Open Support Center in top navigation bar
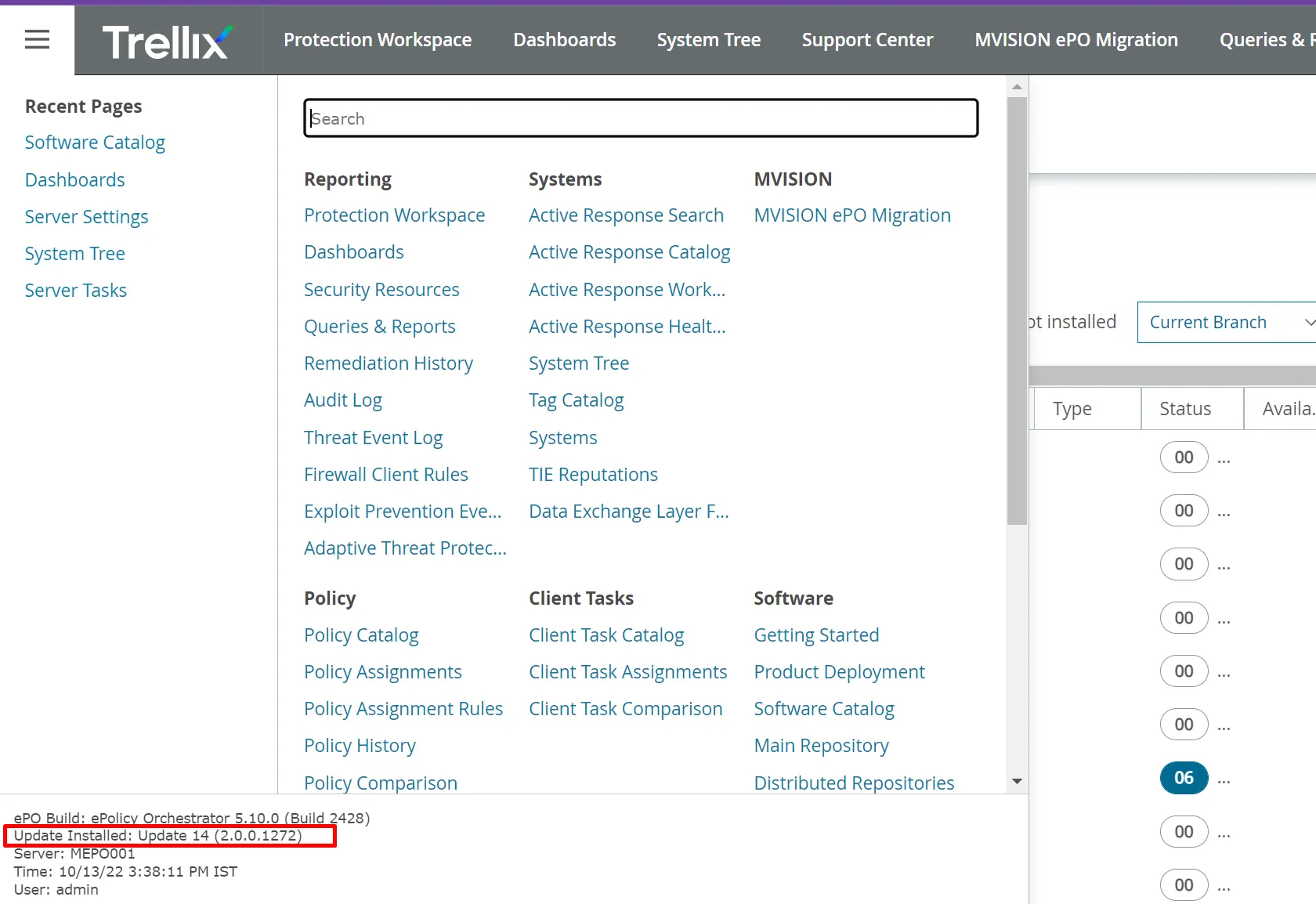Screen dimensions: 1316x904 [x=867, y=40]
